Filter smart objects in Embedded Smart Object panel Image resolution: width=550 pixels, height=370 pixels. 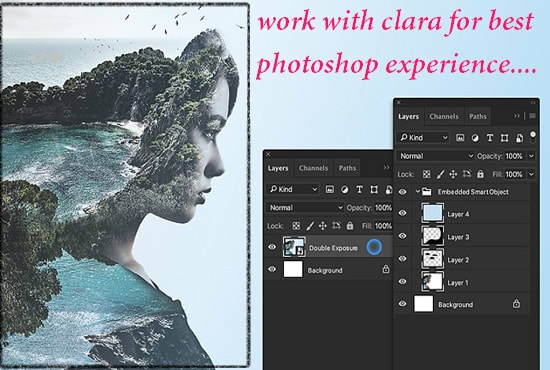519,138
